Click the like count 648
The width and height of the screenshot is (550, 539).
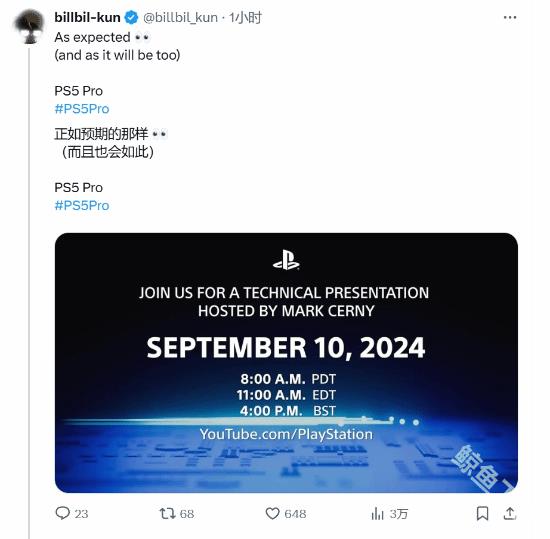(x=295, y=514)
